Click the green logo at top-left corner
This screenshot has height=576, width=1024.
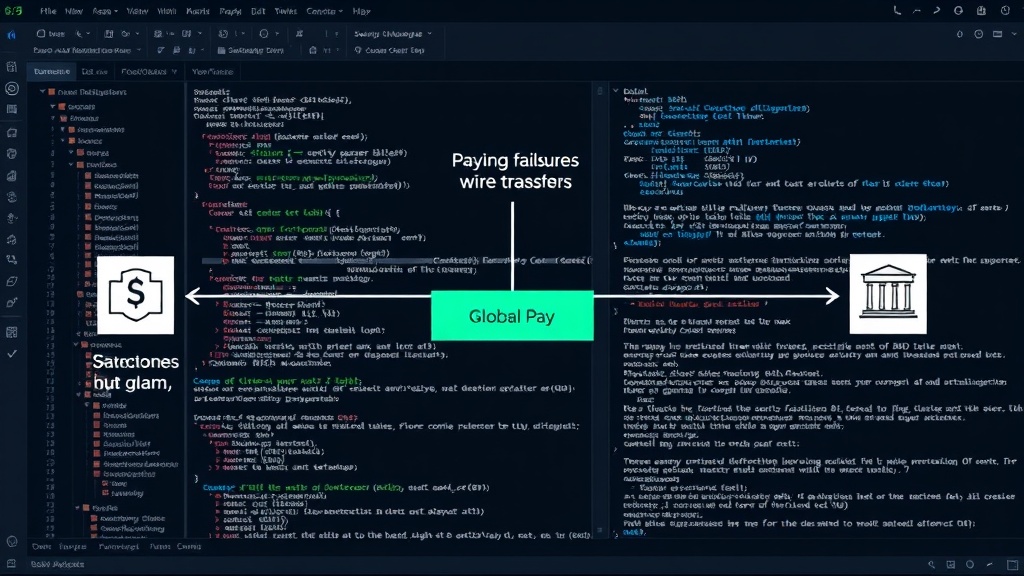coord(13,10)
